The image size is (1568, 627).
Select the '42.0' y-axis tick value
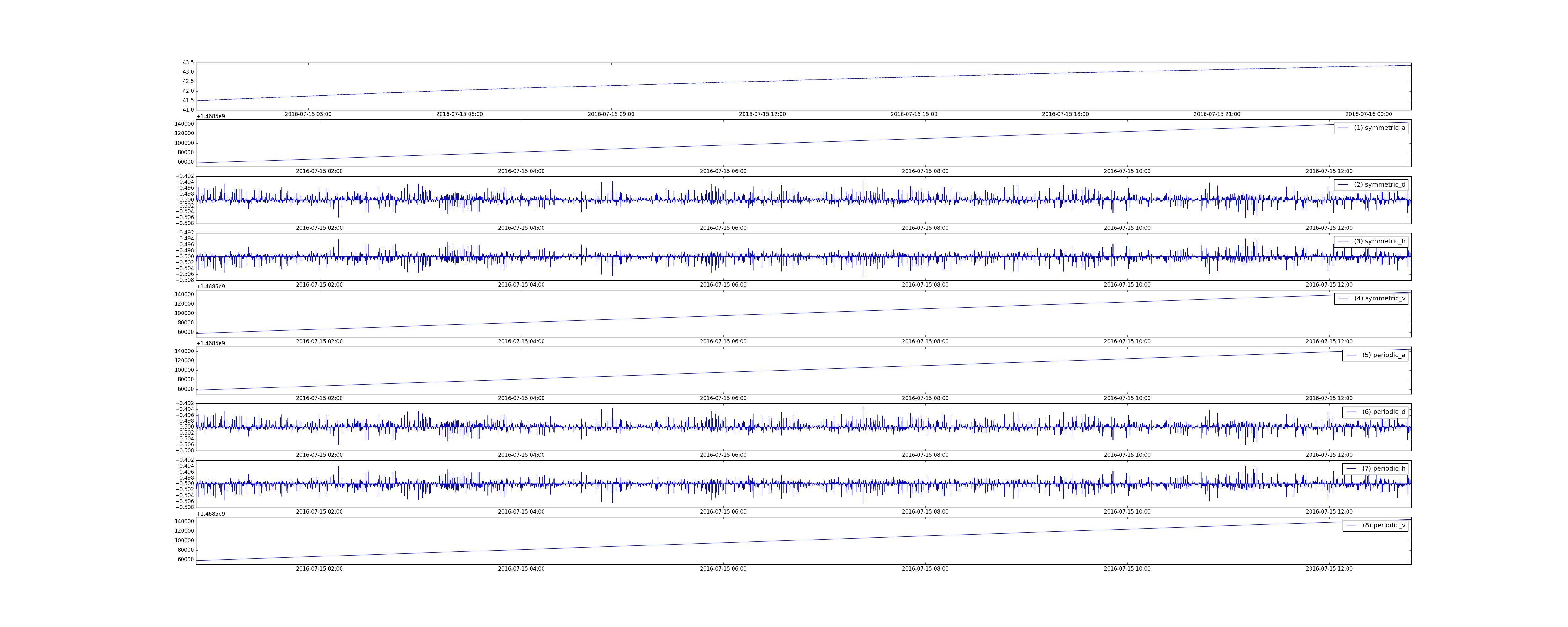tap(188, 91)
